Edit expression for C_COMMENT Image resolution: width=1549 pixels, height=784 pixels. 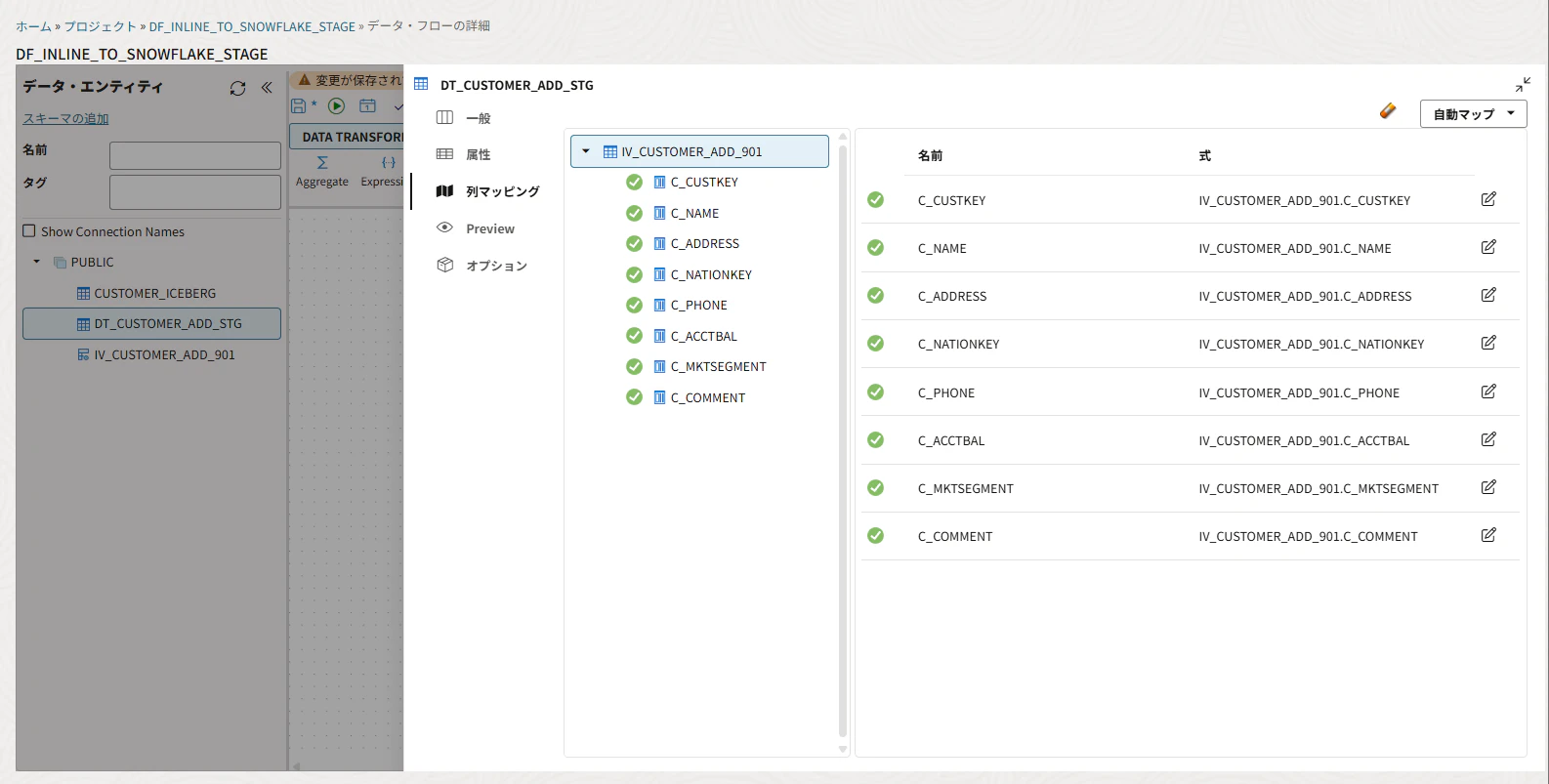1488,535
